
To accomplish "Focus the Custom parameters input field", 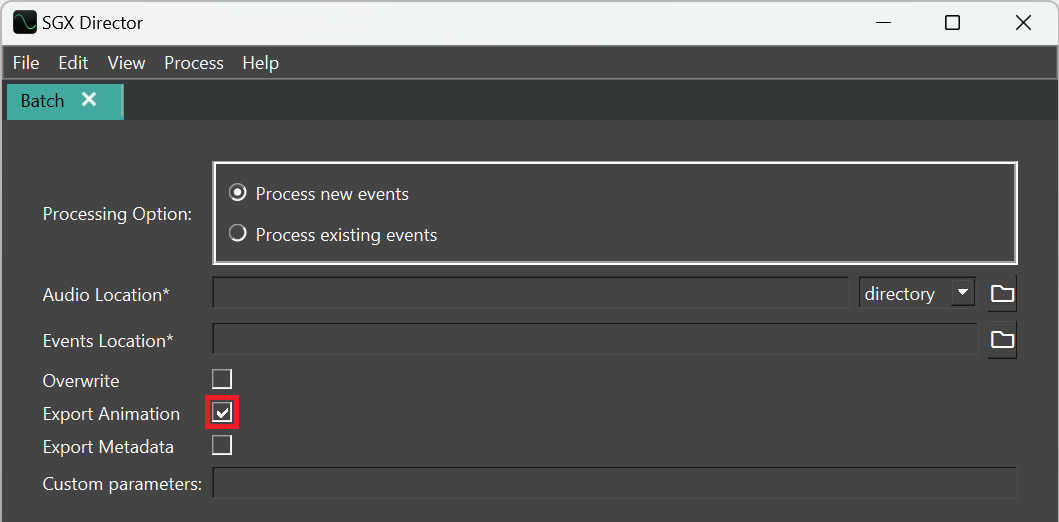I will point(614,483).
